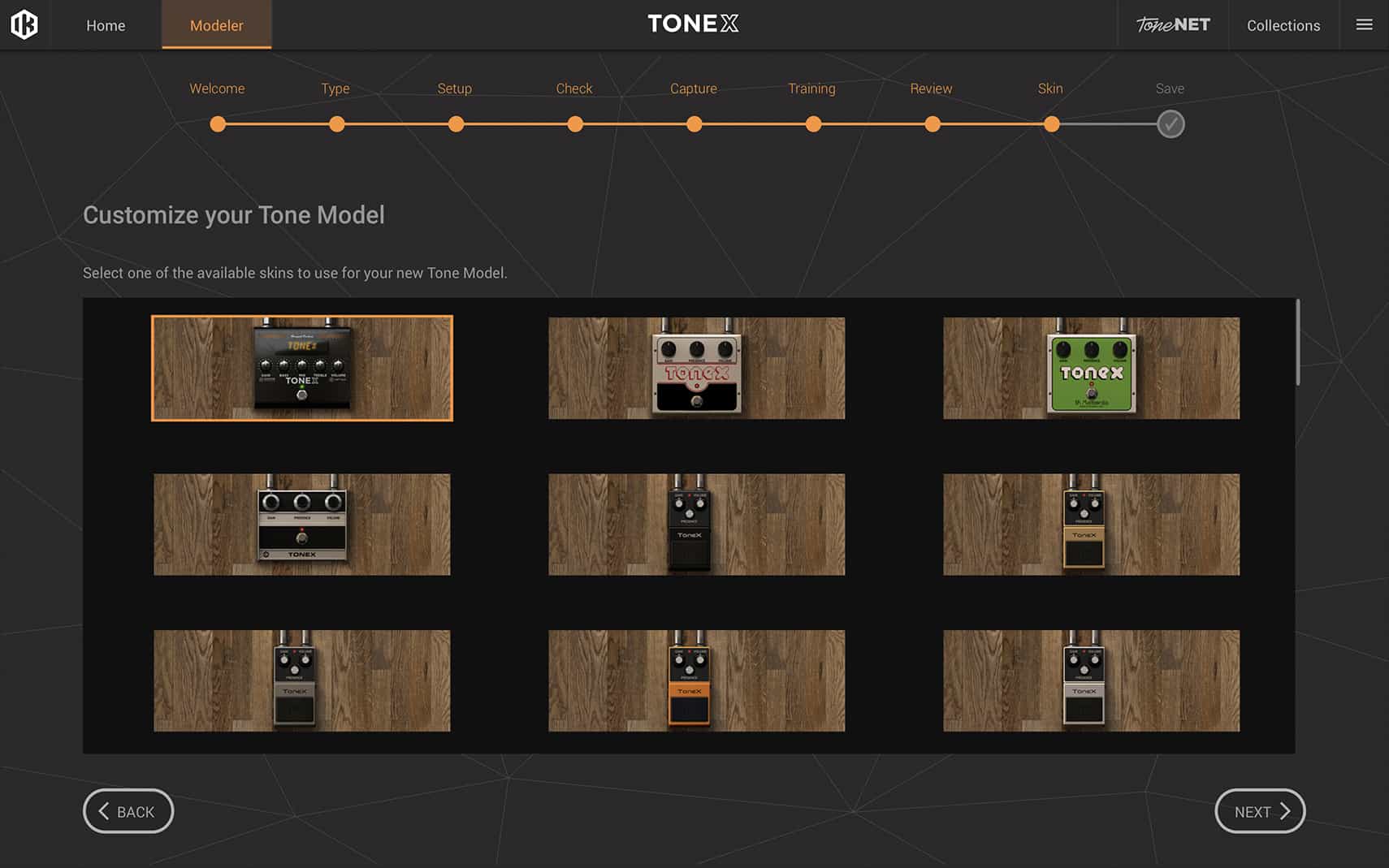Click the IK Multimedia logo icon
The width and height of the screenshot is (1389, 868).
[x=24, y=24]
